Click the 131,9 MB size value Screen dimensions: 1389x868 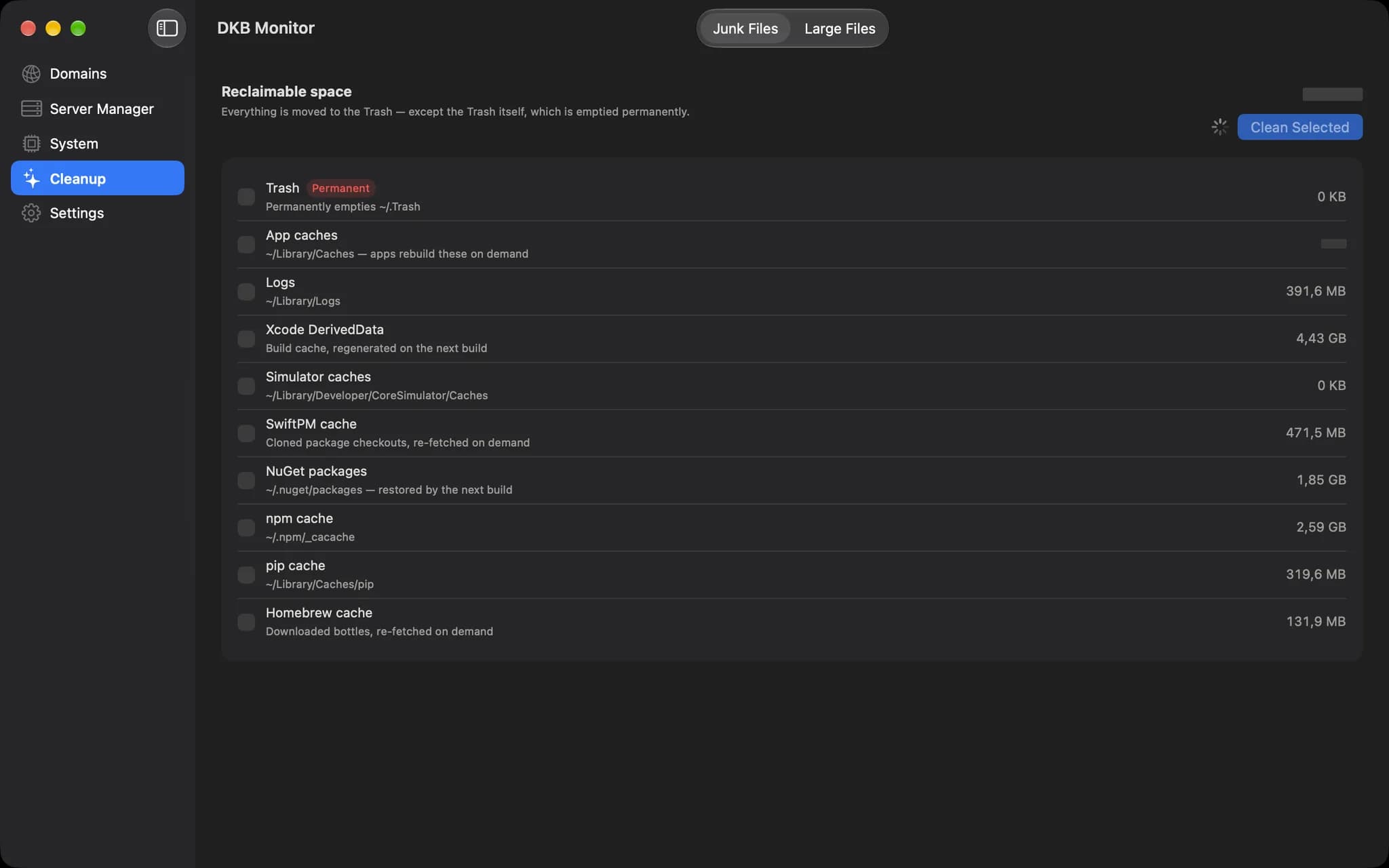[x=1316, y=621]
